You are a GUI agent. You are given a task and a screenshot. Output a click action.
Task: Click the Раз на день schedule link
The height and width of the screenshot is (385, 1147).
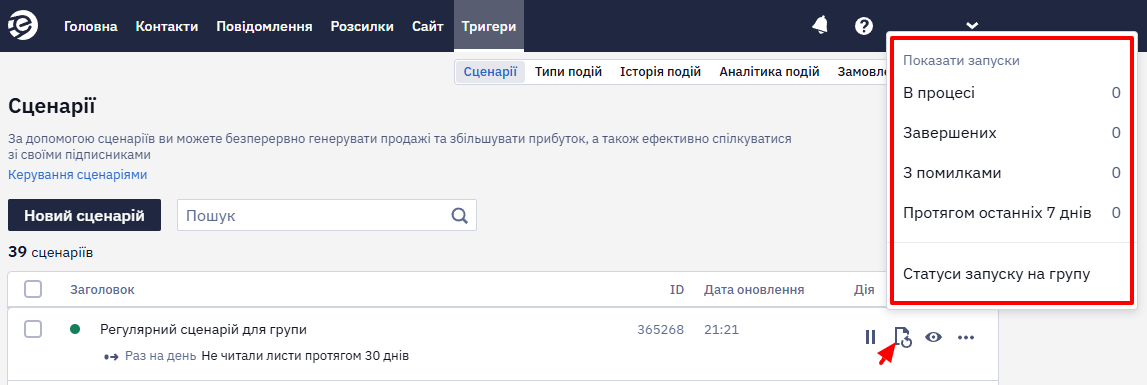click(160, 356)
